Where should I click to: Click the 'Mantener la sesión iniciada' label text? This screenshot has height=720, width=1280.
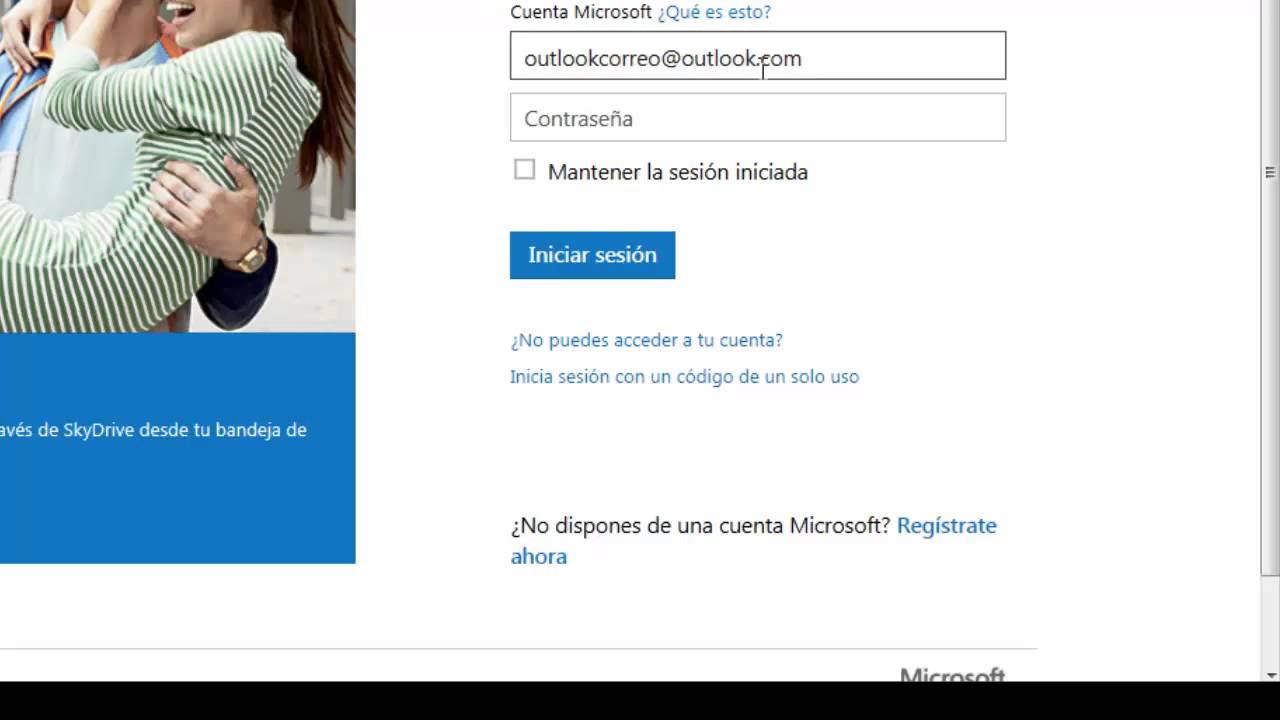click(678, 172)
